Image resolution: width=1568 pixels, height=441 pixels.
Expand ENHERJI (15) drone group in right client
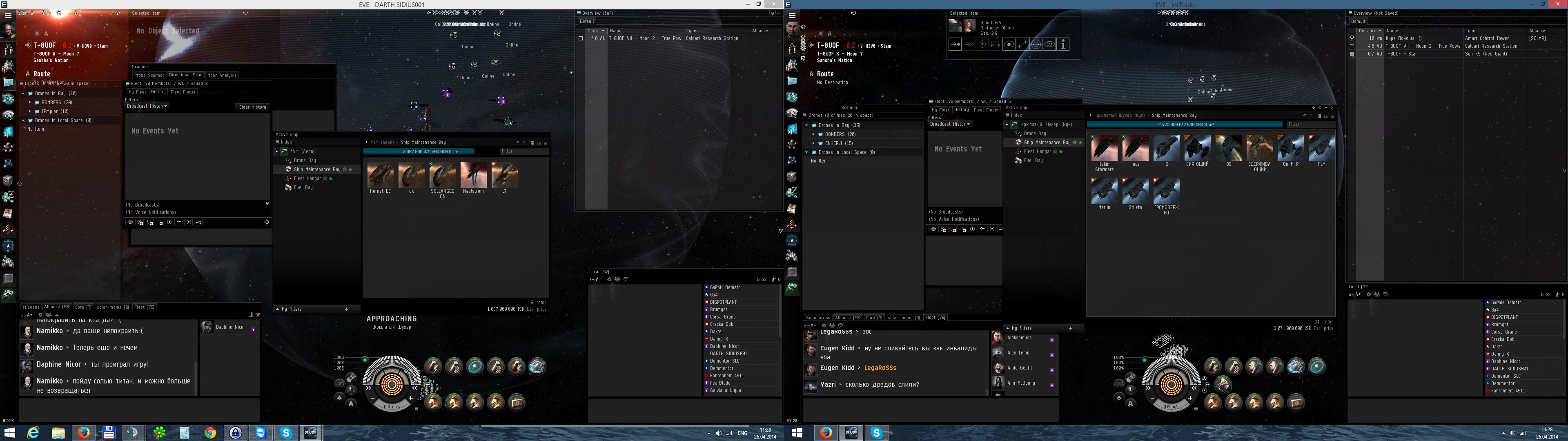tap(813, 143)
